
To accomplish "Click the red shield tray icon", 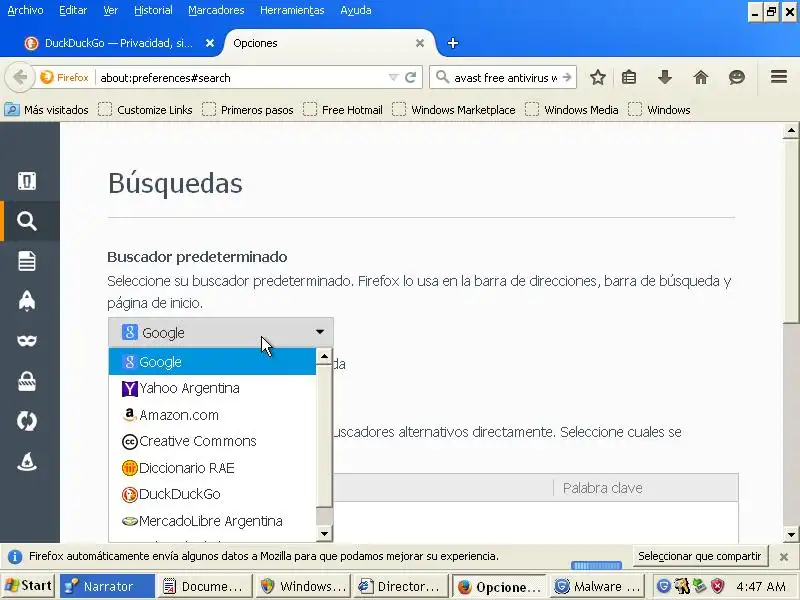I will tap(717, 586).
